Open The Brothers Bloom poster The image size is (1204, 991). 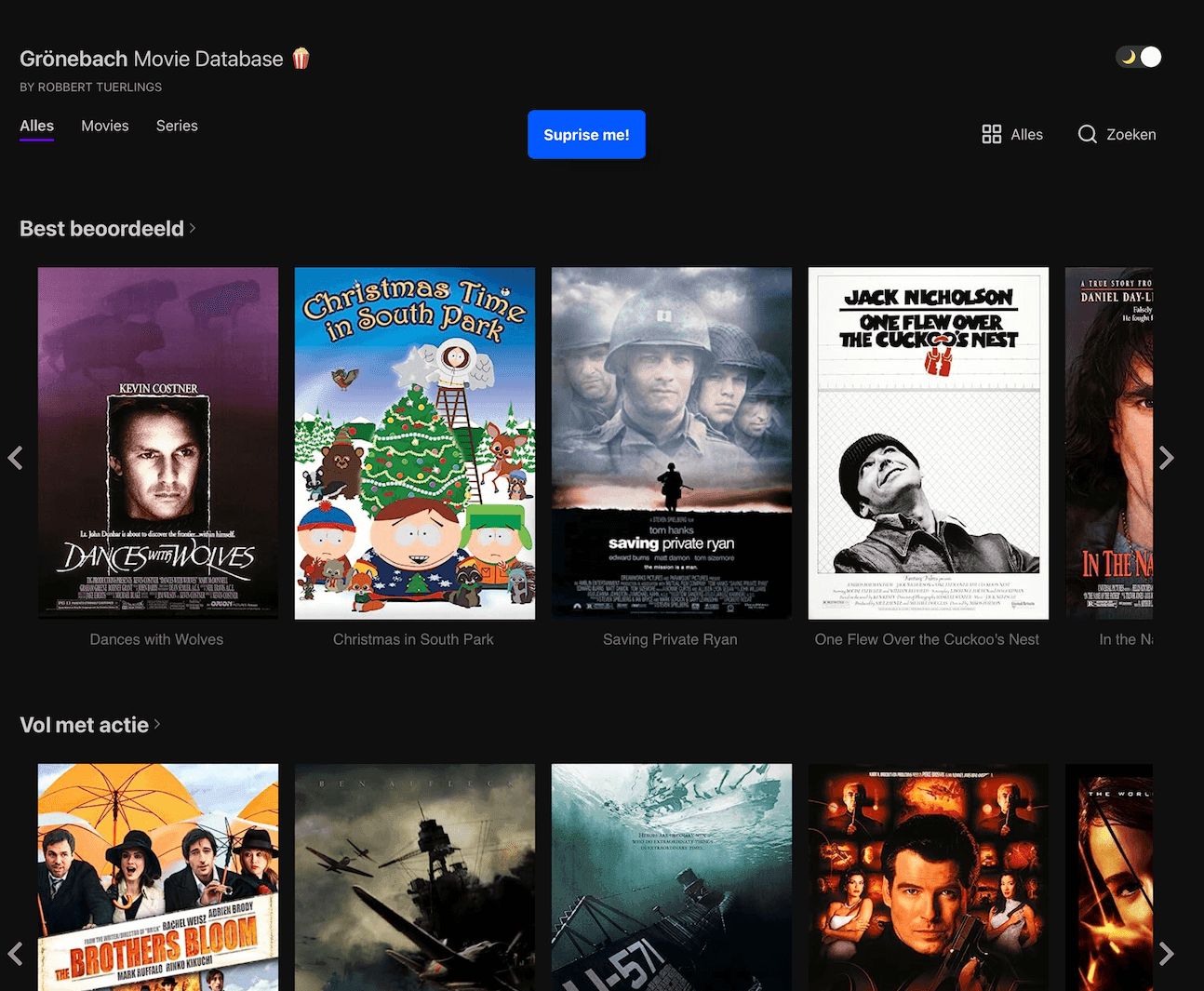(158, 877)
